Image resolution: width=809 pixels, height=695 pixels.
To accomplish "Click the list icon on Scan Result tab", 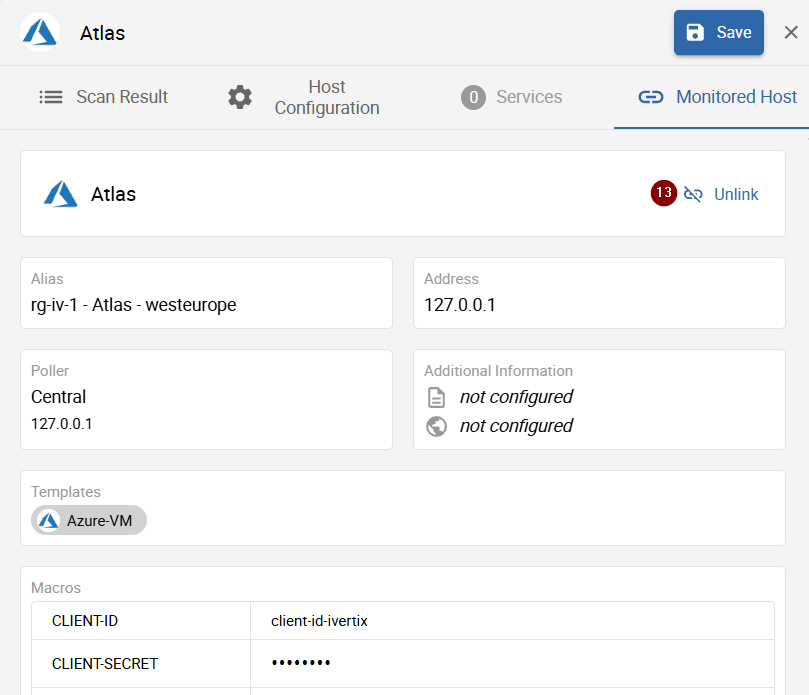I will 51,97.
